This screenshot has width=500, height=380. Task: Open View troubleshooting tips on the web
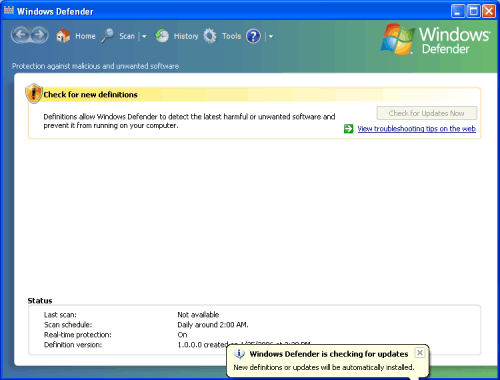point(417,129)
